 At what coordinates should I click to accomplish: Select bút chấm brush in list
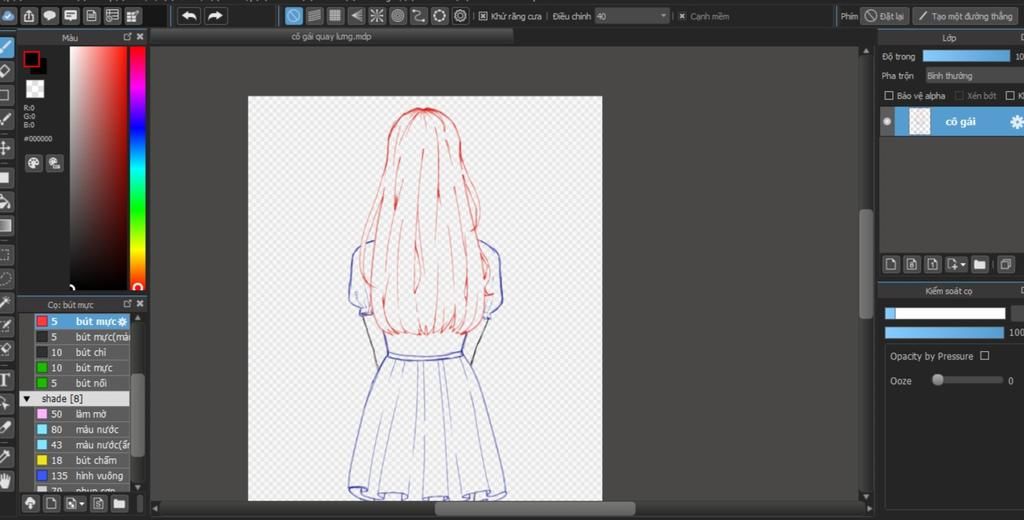pyautogui.click(x=82, y=461)
